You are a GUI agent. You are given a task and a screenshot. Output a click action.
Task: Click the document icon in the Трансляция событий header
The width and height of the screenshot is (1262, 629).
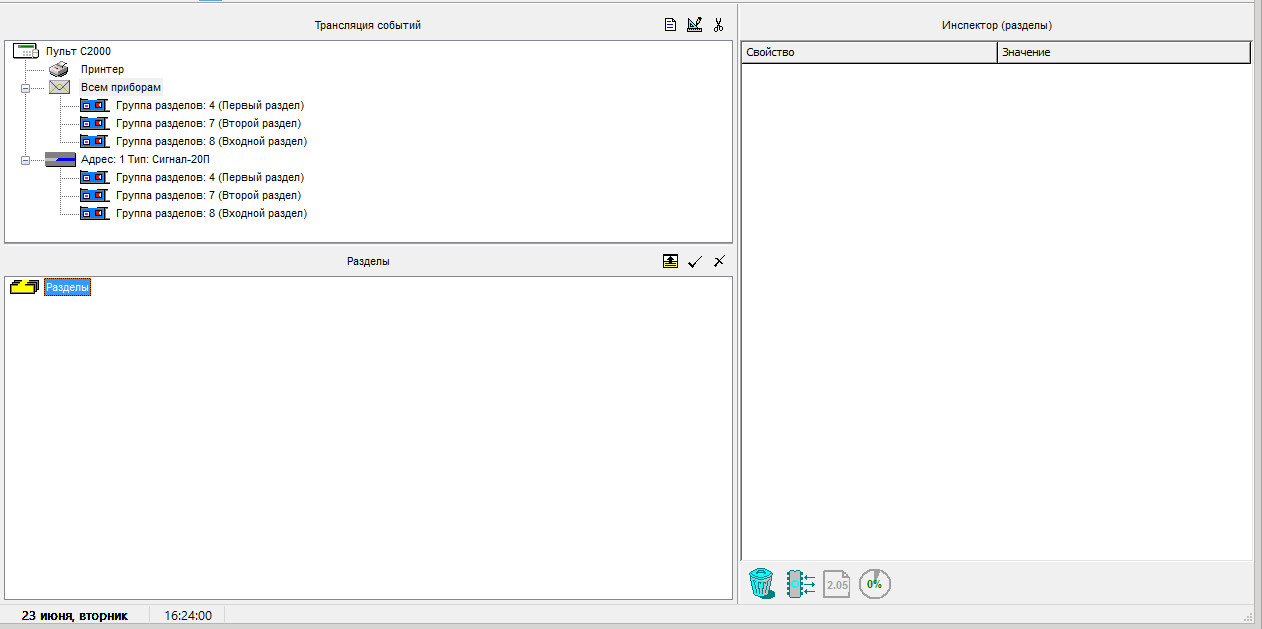pyautogui.click(x=671, y=25)
